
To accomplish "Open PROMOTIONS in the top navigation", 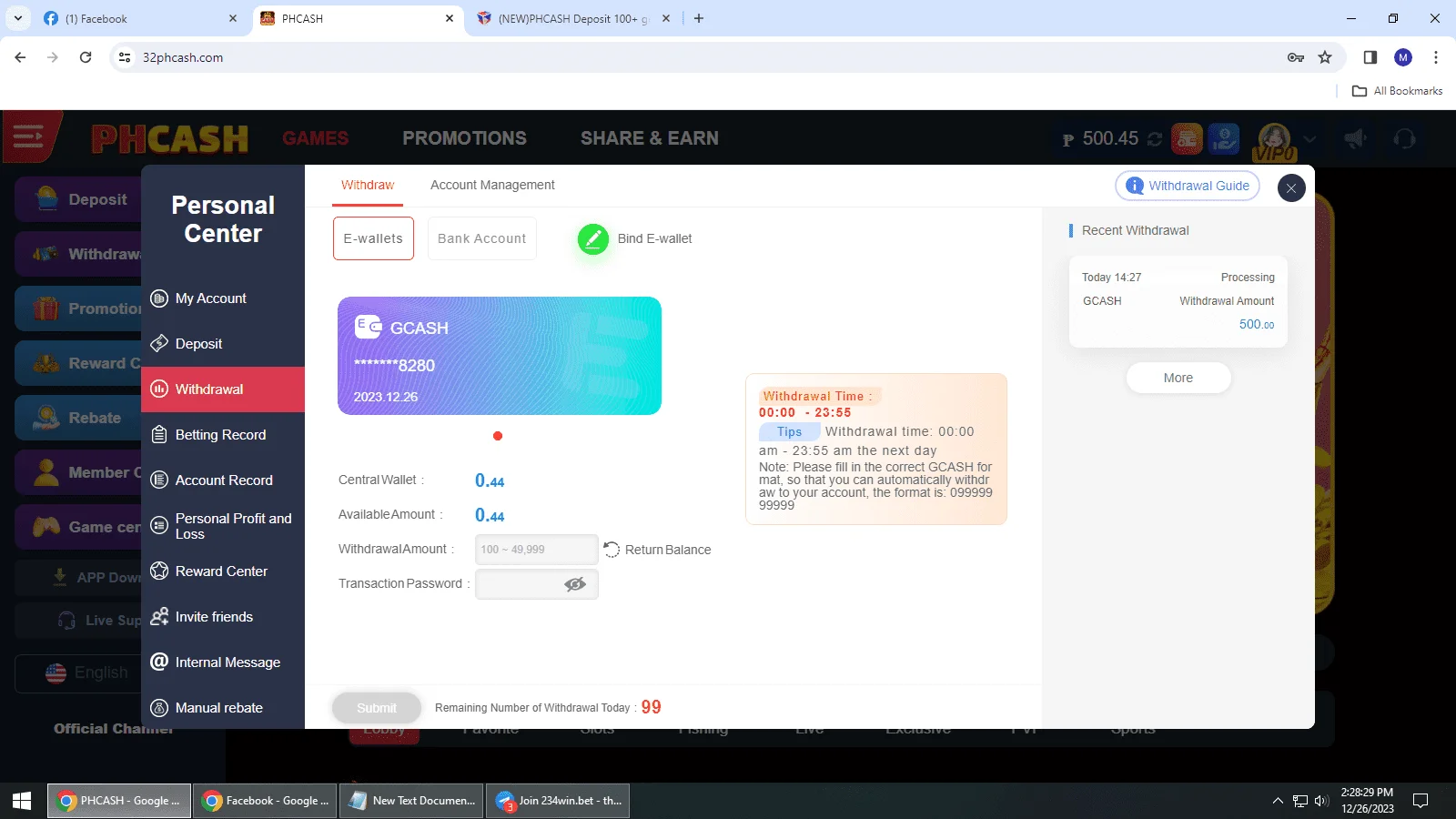I will click(x=465, y=138).
